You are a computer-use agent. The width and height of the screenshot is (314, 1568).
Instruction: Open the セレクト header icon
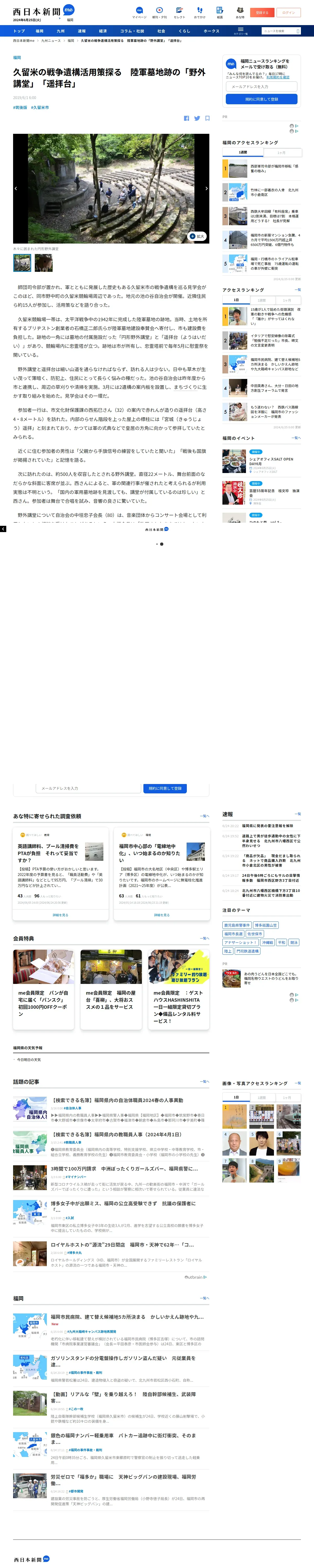[x=179, y=13]
